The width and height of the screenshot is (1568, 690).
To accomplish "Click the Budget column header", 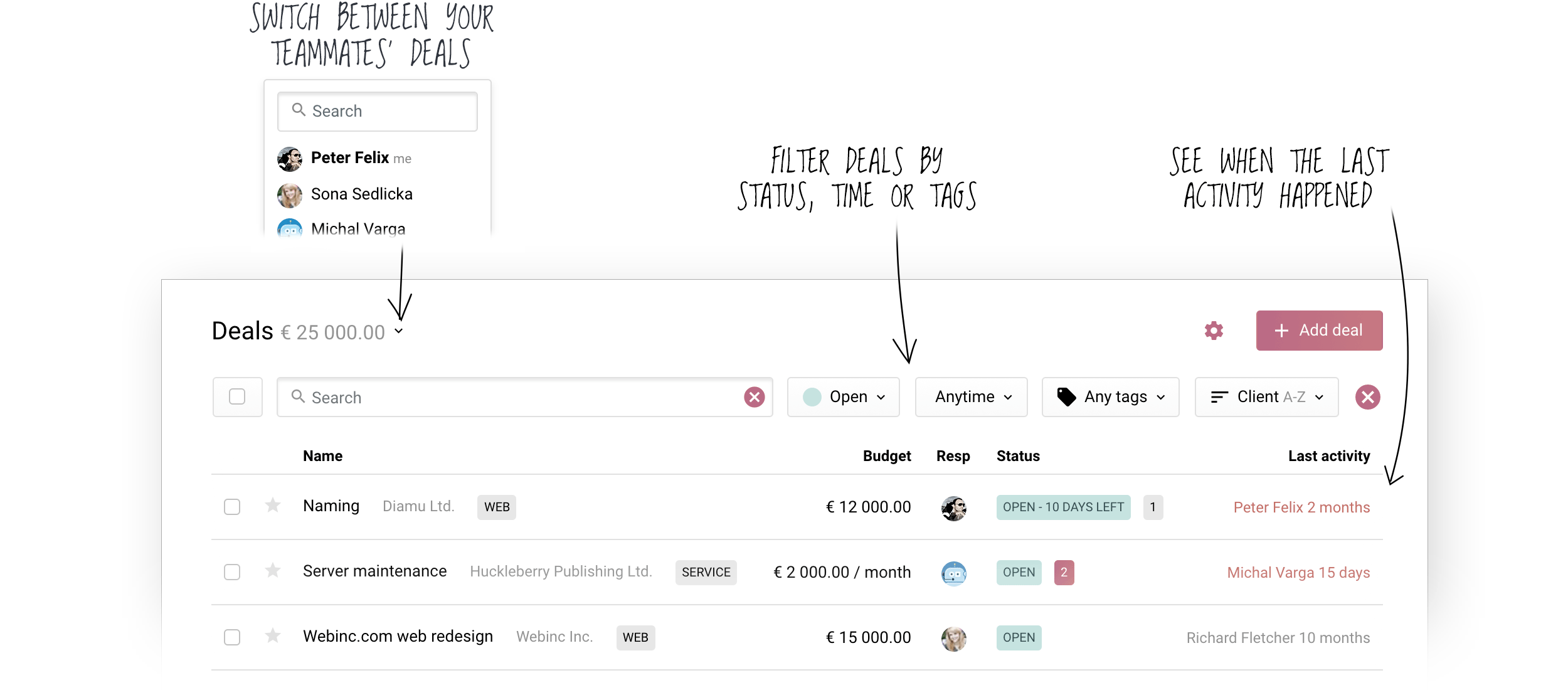I will [x=887, y=456].
